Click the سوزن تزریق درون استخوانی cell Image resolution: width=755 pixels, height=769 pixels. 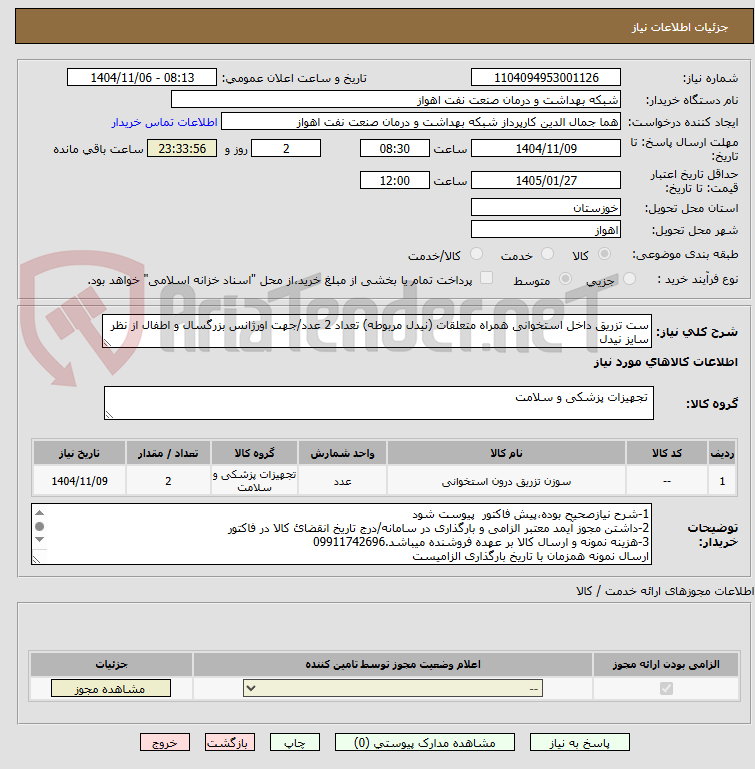[506, 481]
